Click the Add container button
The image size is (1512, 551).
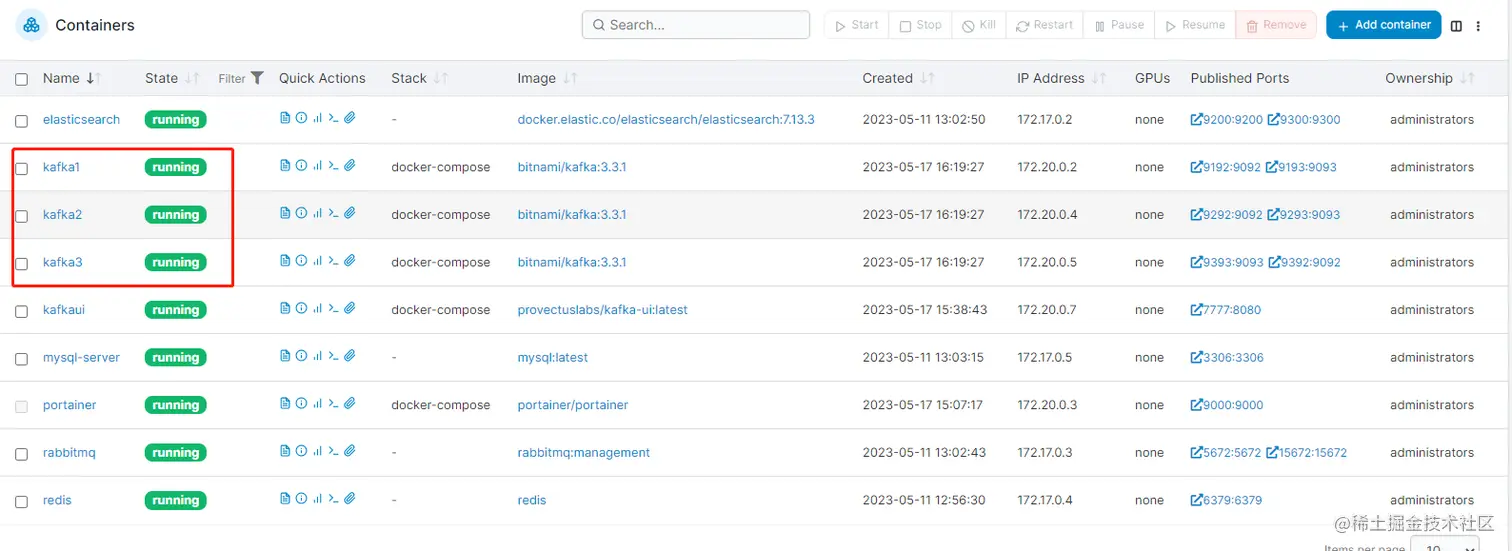tap(1383, 25)
